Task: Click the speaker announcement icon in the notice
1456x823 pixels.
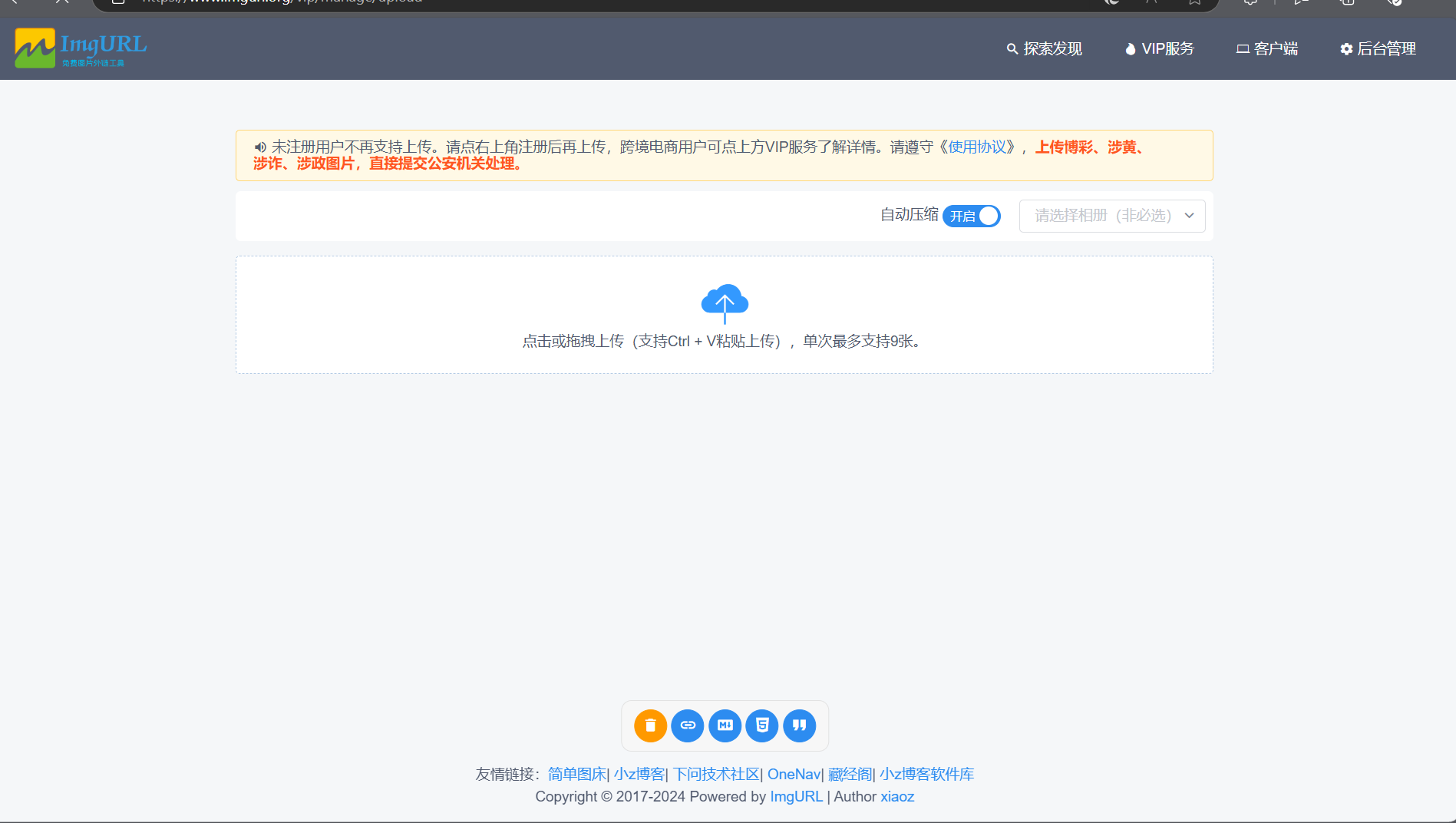Action: coord(260,147)
